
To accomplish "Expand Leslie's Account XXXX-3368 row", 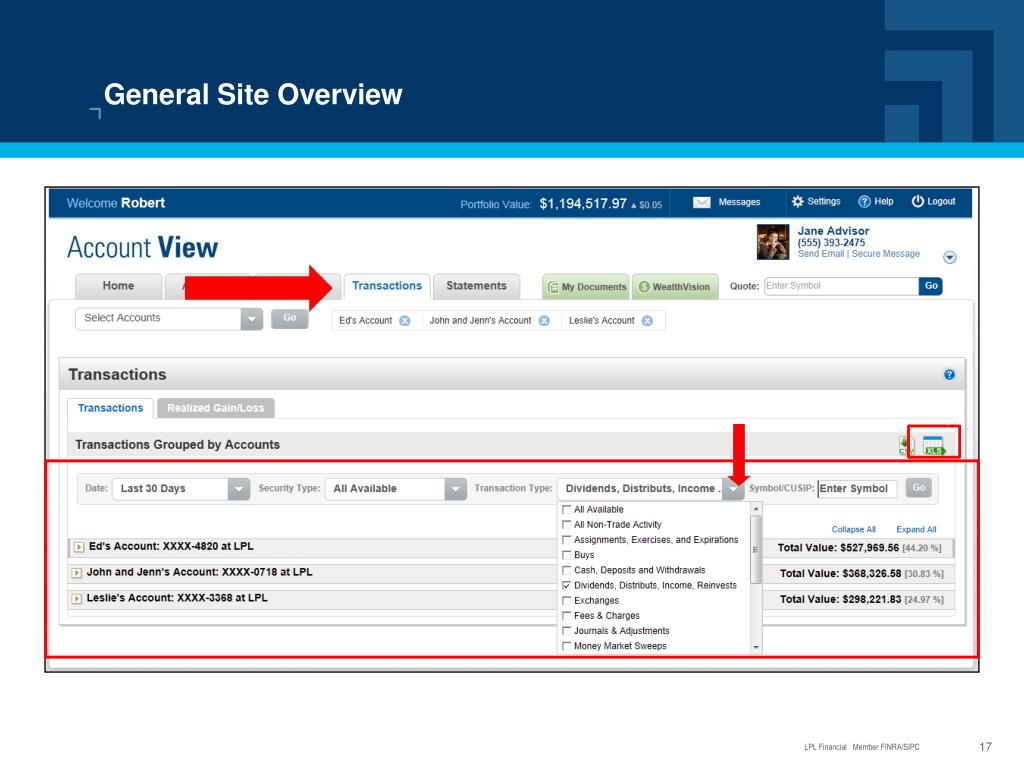I will tap(77, 598).
